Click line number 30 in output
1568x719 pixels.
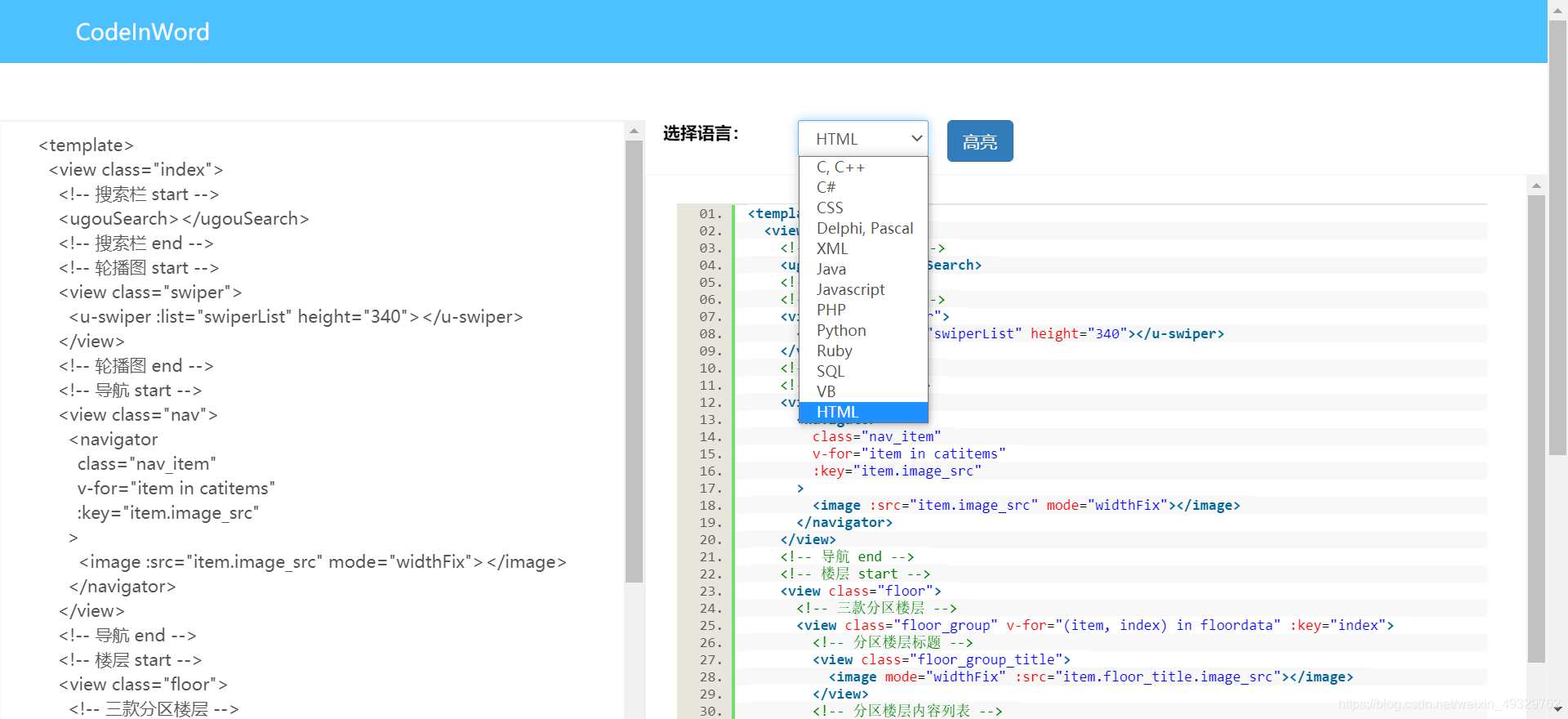click(x=710, y=711)
